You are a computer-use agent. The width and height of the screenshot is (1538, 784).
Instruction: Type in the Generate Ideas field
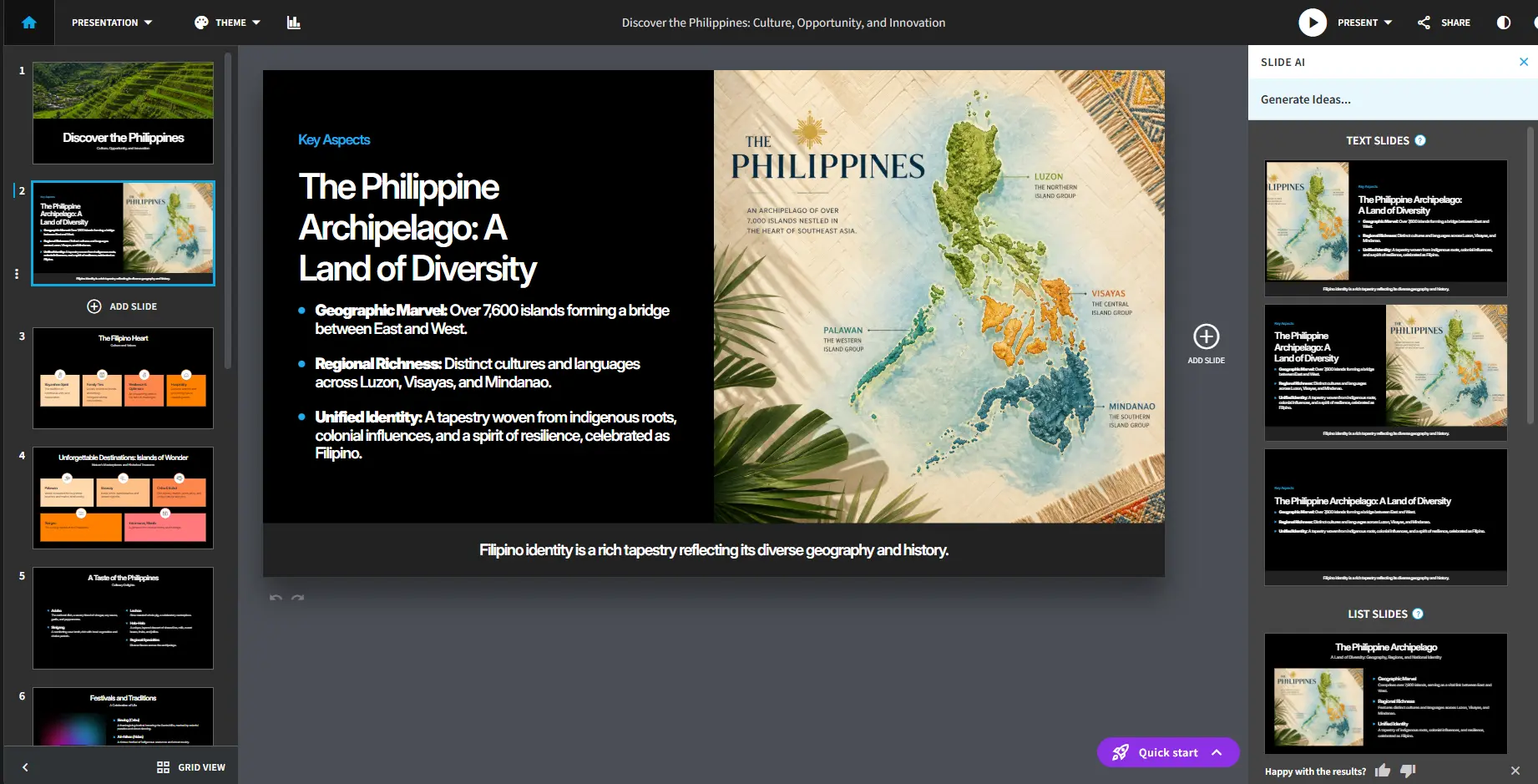coord(1393,99)
